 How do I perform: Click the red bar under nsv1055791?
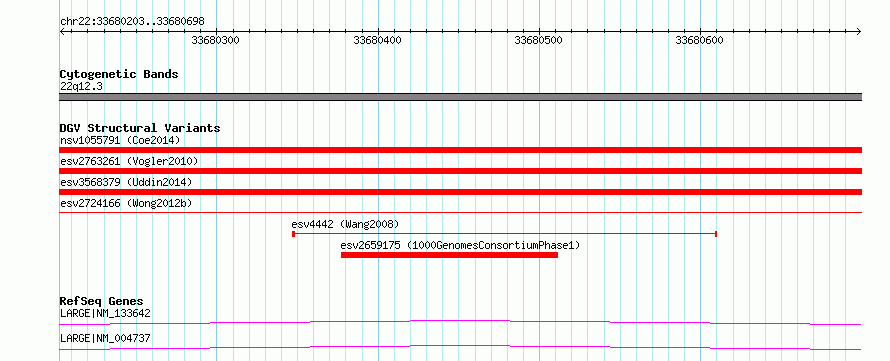click(460, 150)
